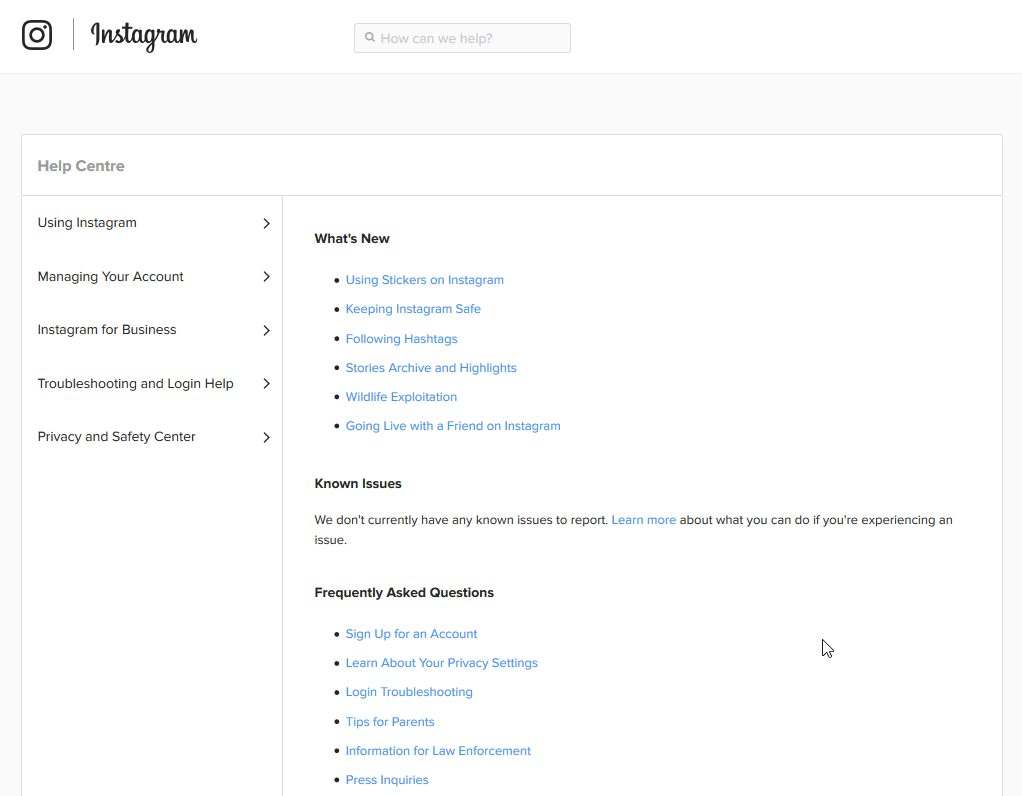Open the Help Centre heading link
Viewport: 1022px width, 796px height.
point(81,166)
